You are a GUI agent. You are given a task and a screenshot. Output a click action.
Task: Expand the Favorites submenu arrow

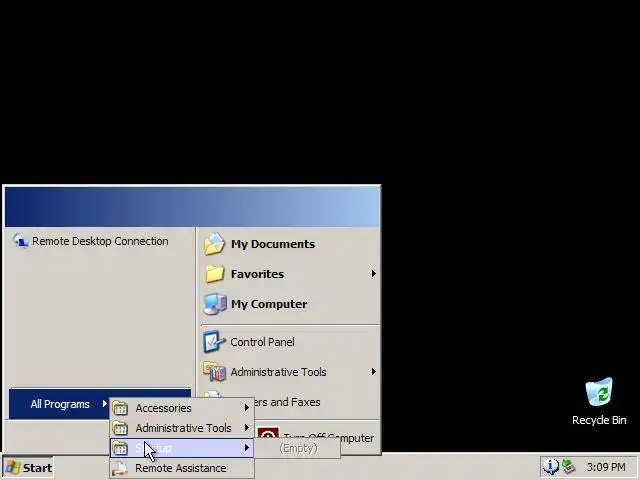click(x=373, y=273)
